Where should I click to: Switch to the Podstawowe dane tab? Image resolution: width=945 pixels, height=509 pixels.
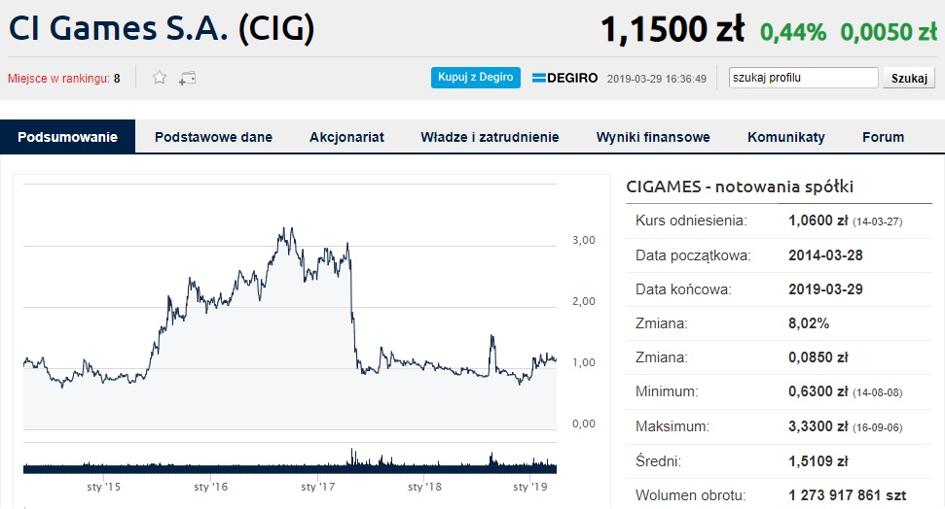tap(213, 137)
